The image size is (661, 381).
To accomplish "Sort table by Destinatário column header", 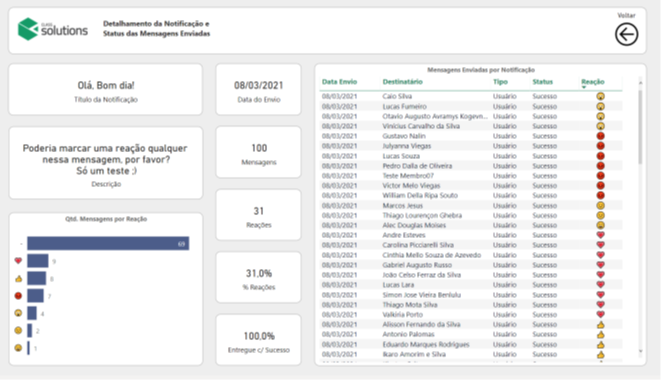I will [x=403, y=82].
